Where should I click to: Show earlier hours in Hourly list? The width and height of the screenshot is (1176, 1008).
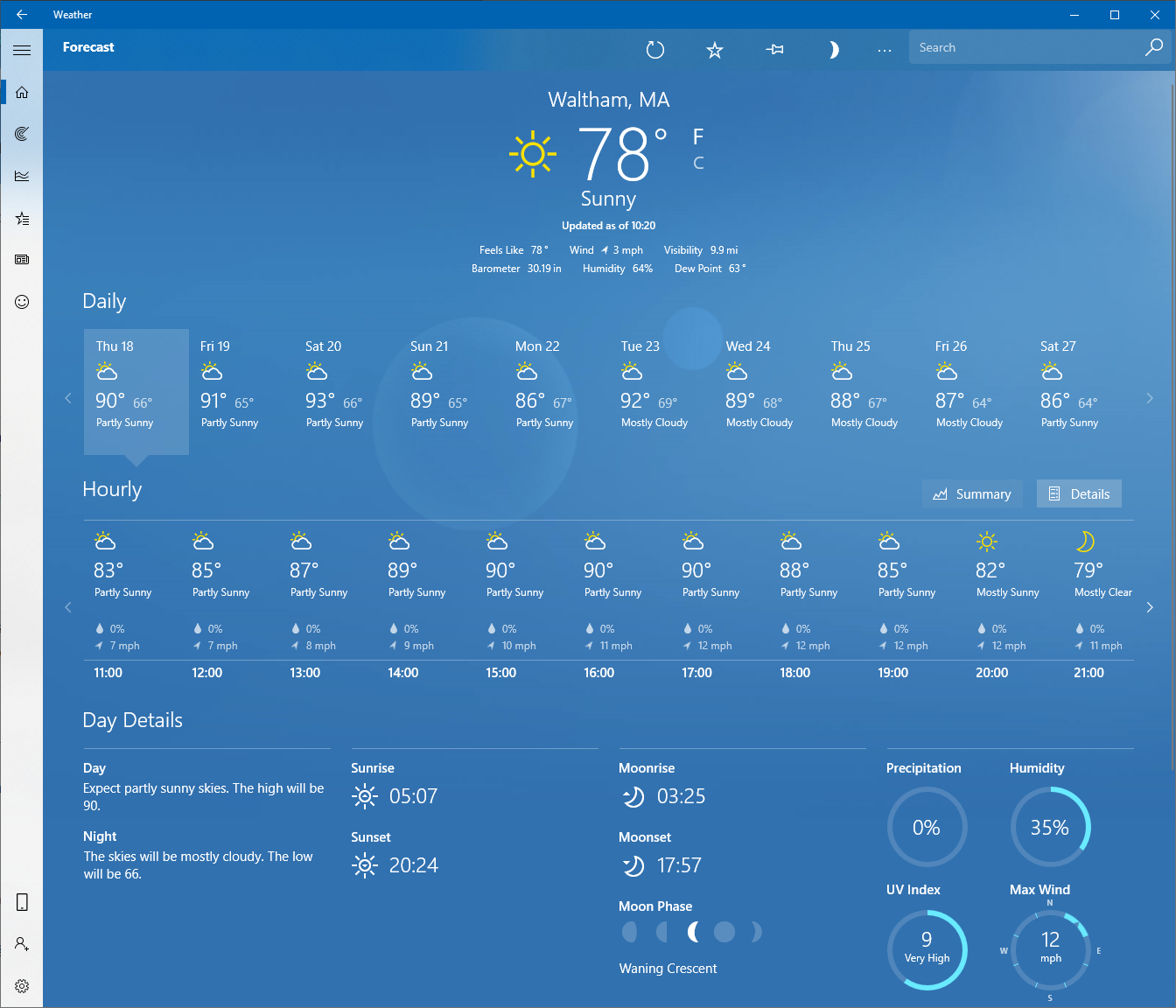68,607
